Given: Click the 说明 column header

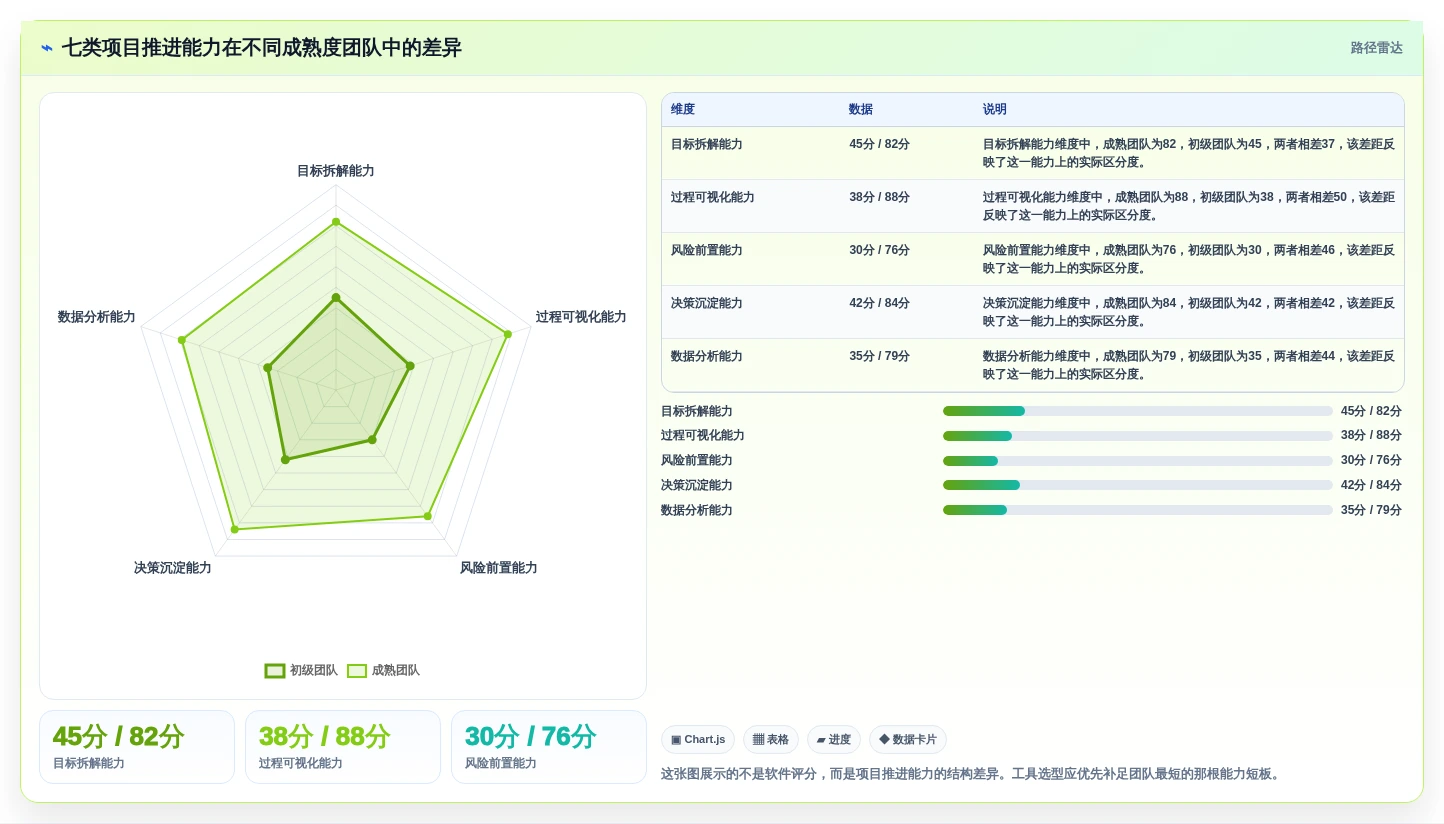Looking at the screenshot, I should (x=995, y=110).
